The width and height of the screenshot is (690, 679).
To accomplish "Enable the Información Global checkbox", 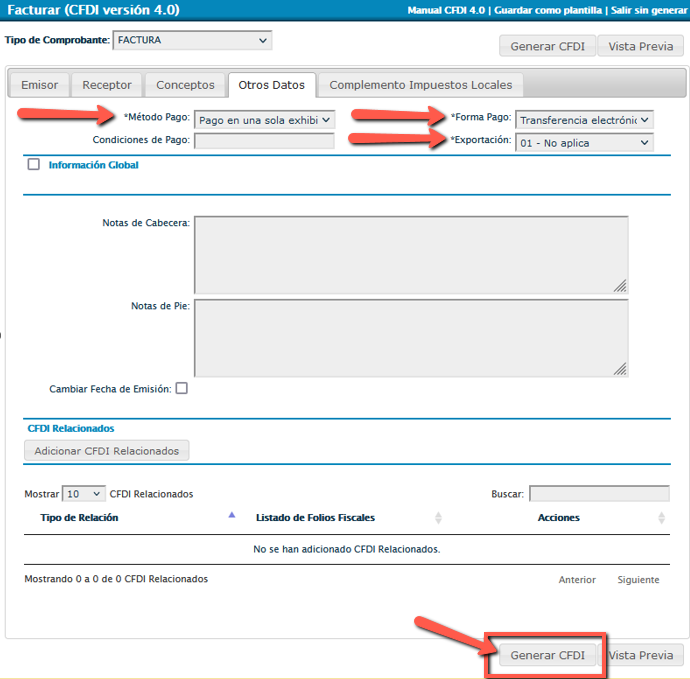I will [34, 165].
